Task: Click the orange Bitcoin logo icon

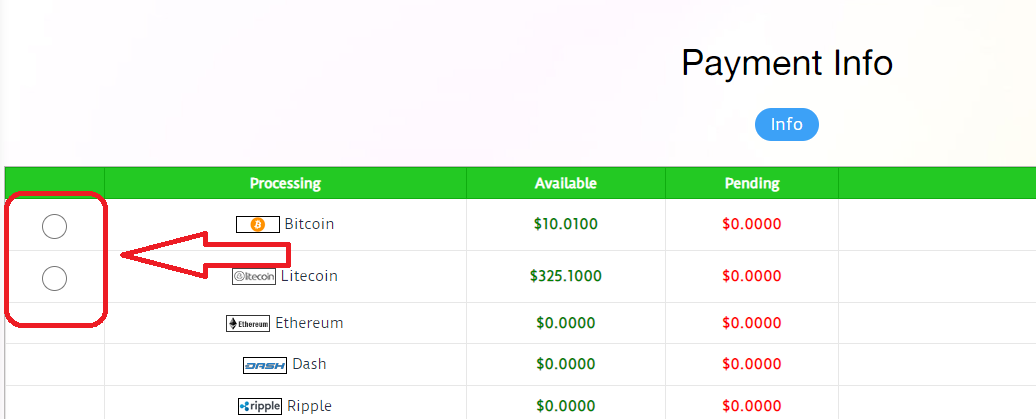Action: click(x=258, y=225)
